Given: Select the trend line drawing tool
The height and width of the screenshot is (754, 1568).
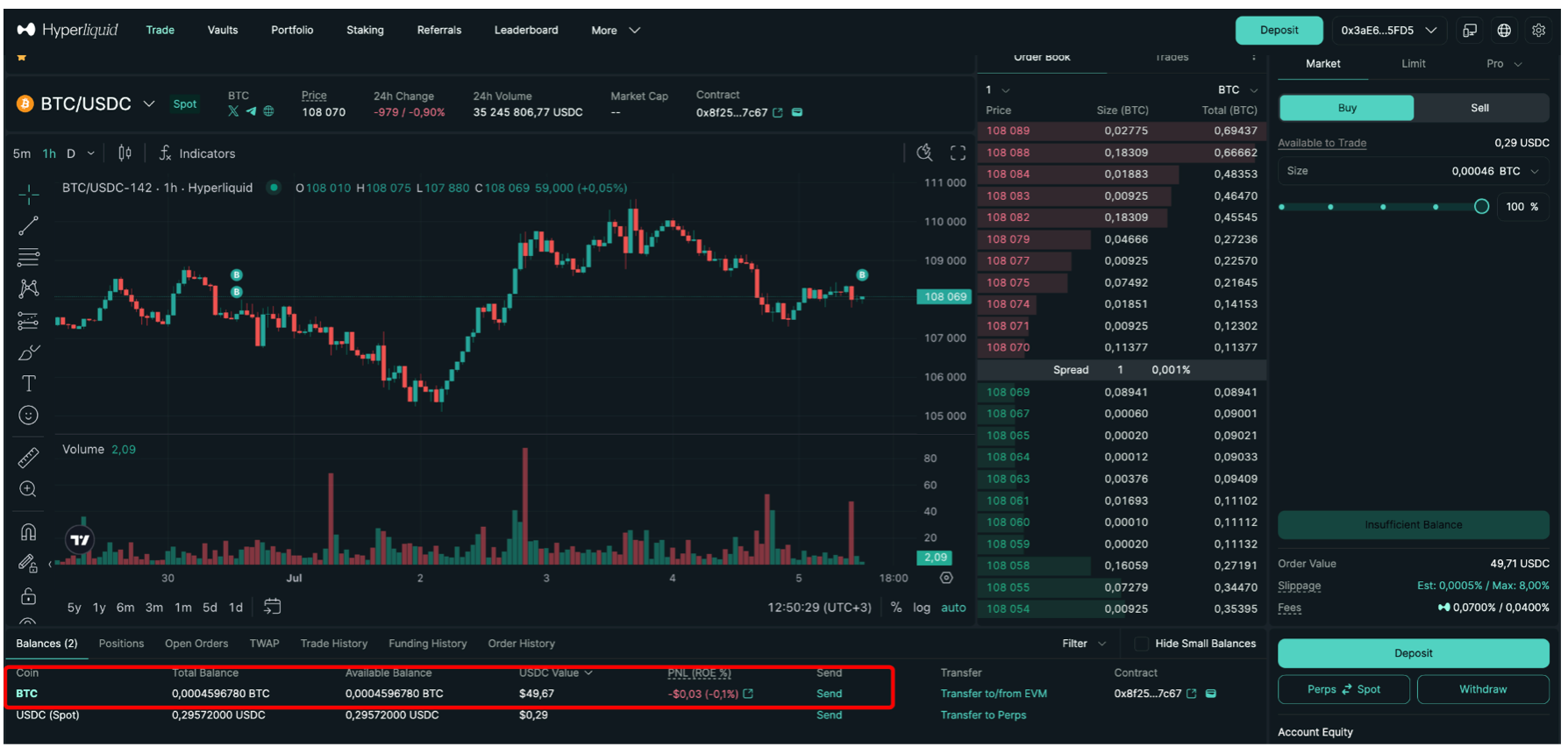Looking at the screenshot, I should tap(28, 226).
